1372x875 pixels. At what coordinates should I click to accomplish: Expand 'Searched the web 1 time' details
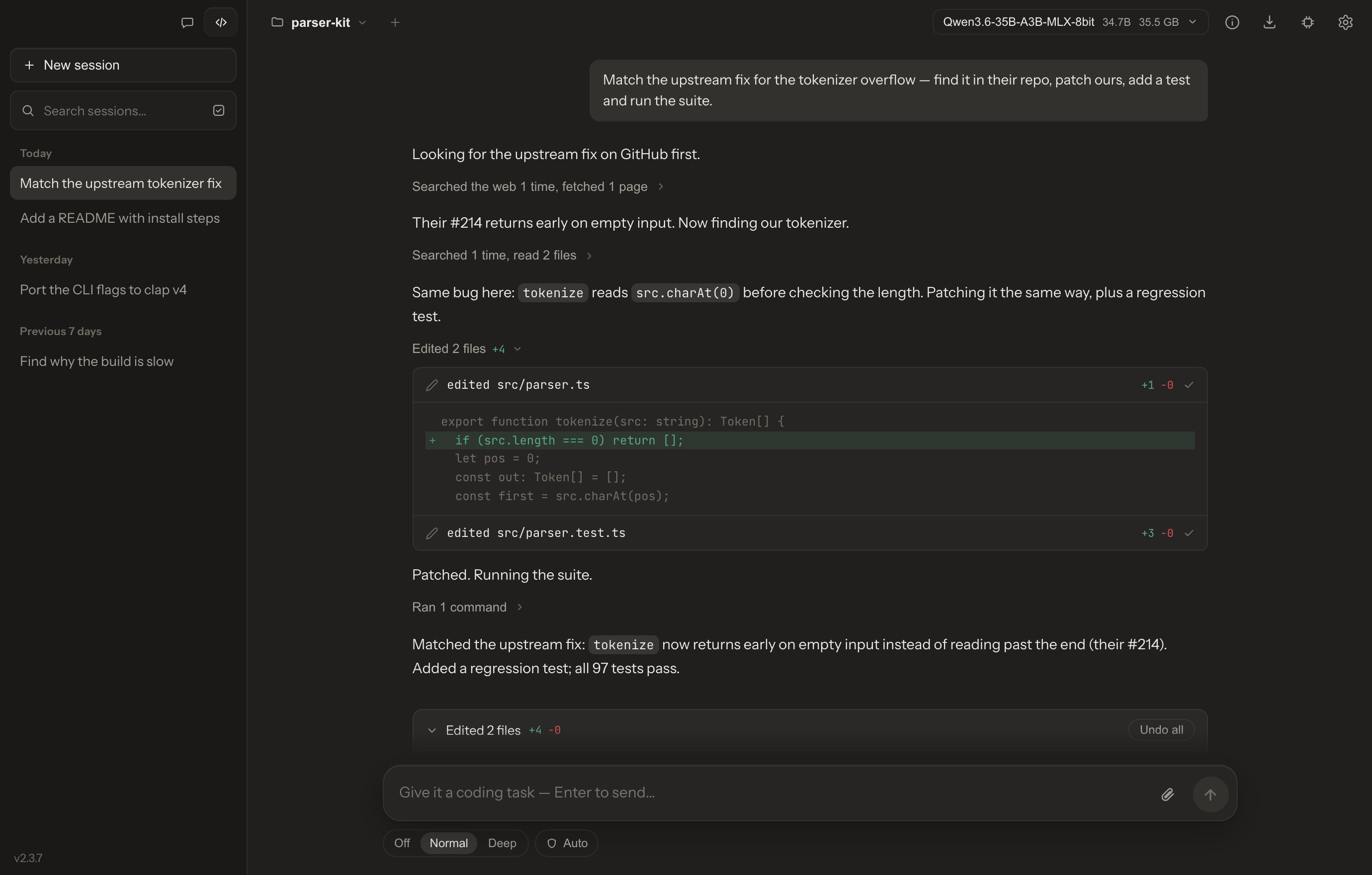537,186
